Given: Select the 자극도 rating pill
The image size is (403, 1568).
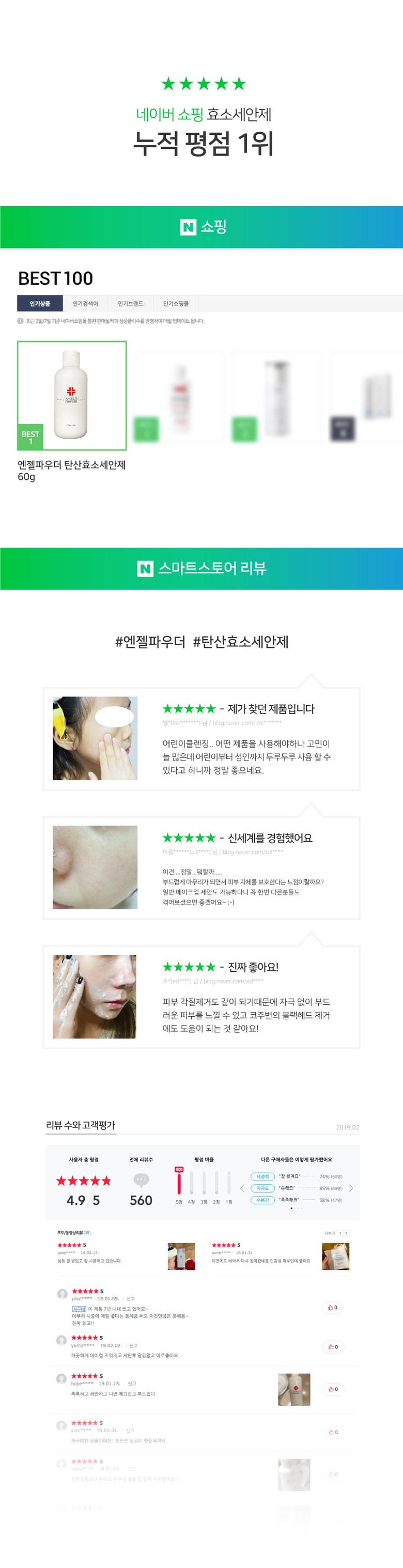Looking at the screenshot, I should tap(262, 1188).
